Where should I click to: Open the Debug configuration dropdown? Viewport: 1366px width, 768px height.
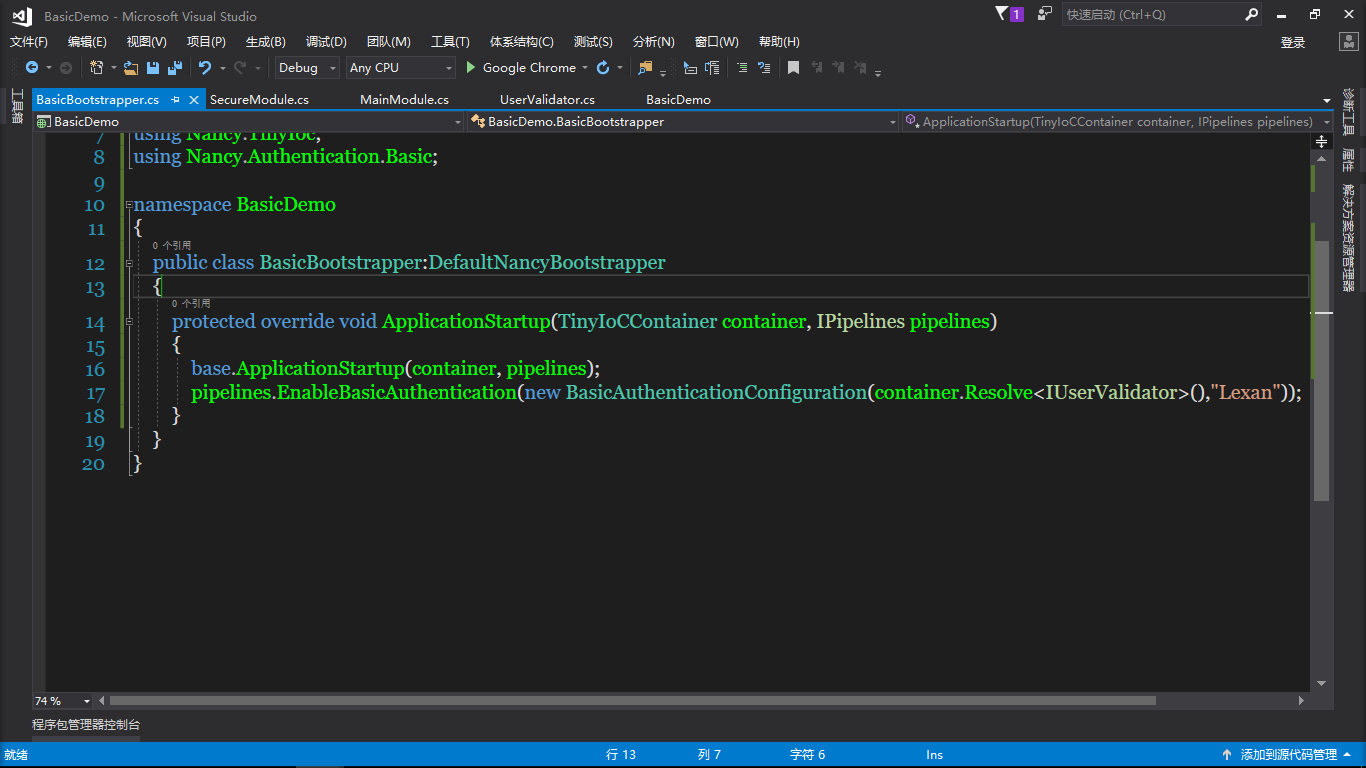(x=307, y=68)
